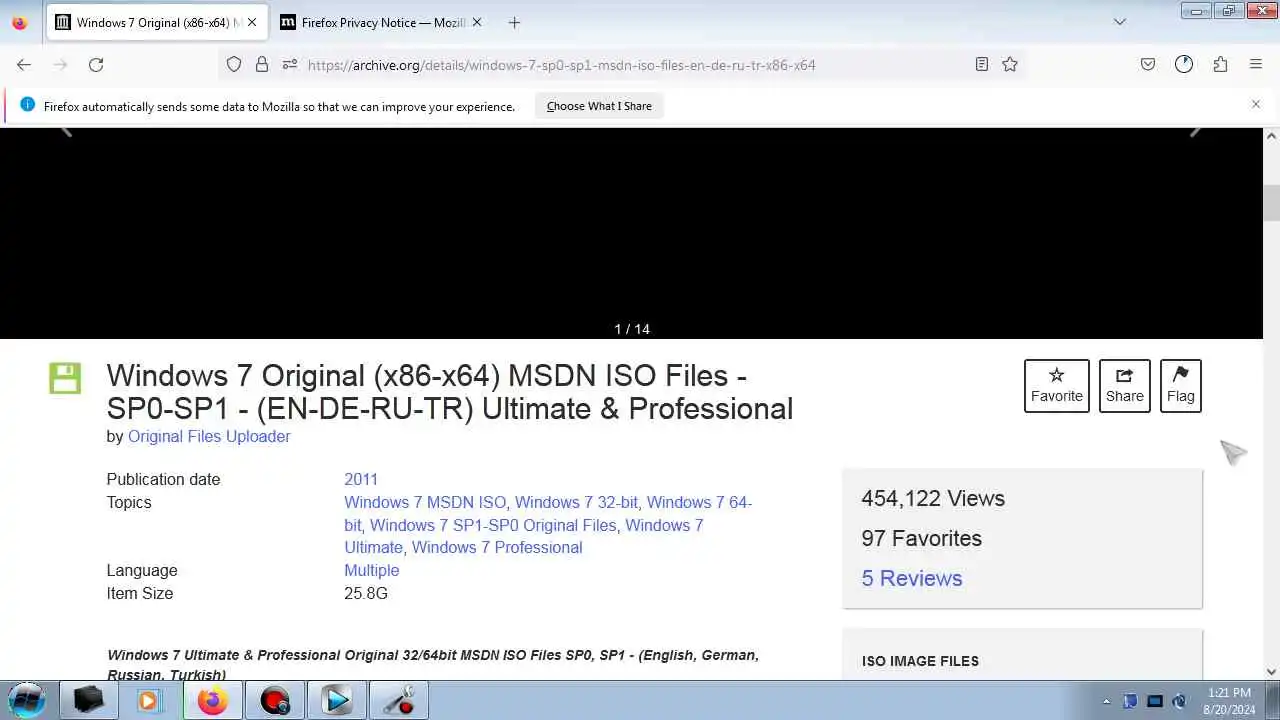Bookmark this page with the star icon

1010,64
